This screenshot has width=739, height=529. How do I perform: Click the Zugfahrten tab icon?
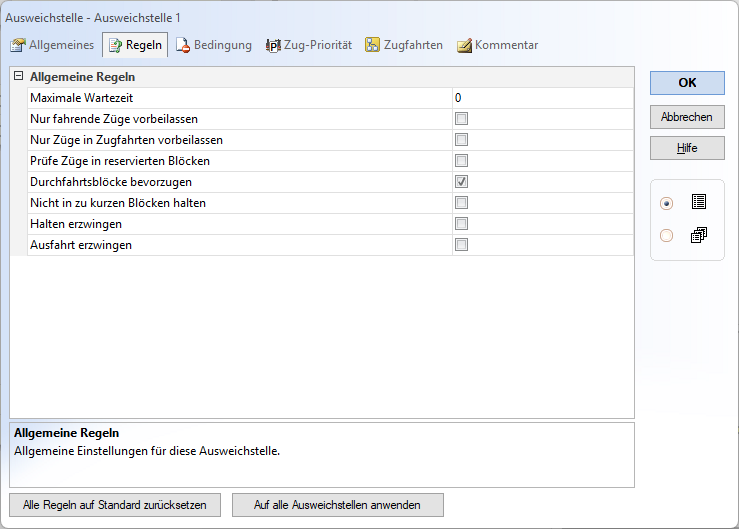[x=372, y=45]
